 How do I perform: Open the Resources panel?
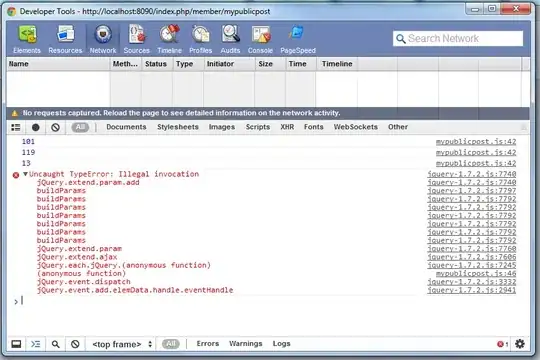(x=65, y=39)
